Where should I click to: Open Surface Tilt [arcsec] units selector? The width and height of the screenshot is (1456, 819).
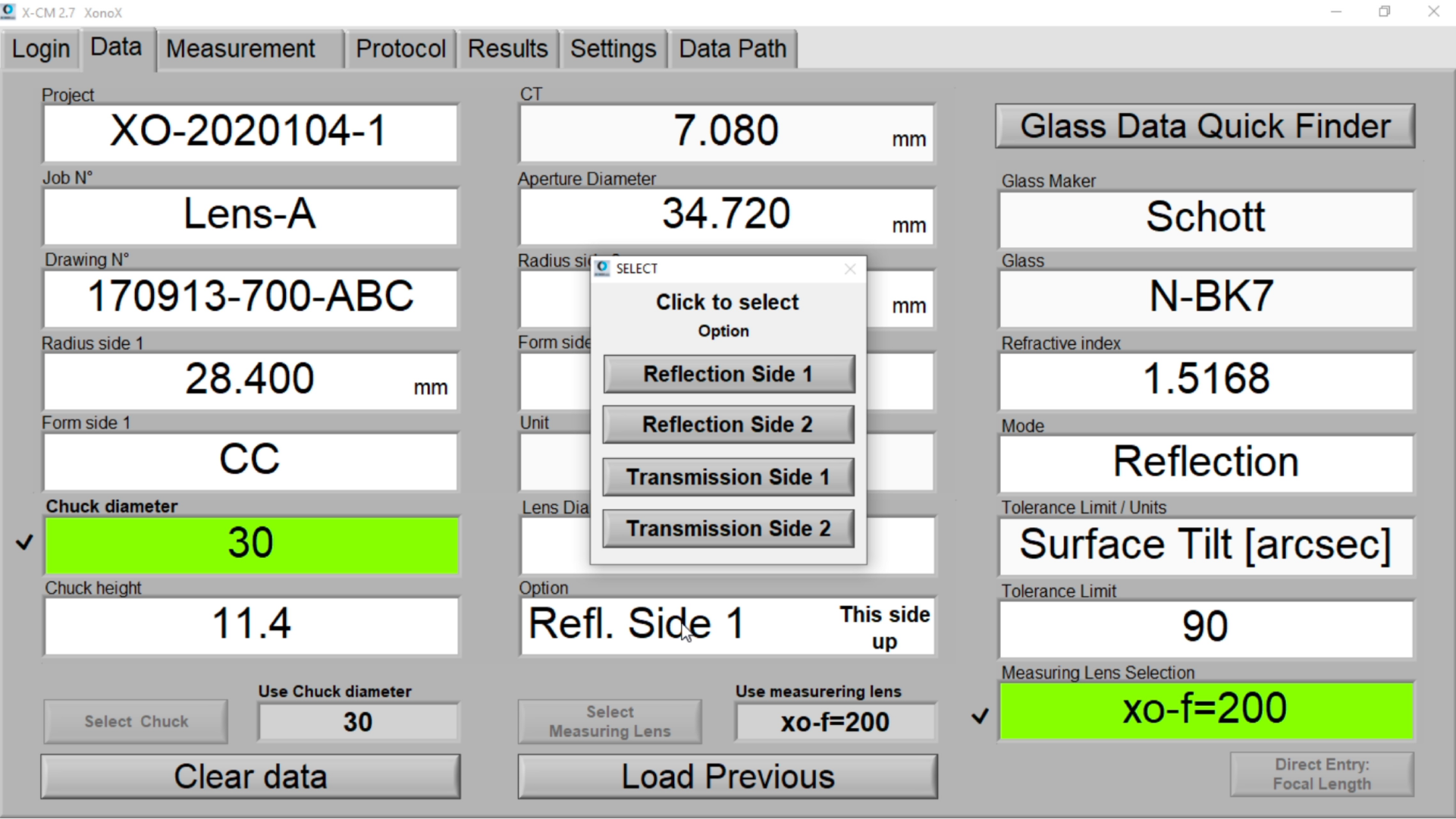tap(1206, 545)
